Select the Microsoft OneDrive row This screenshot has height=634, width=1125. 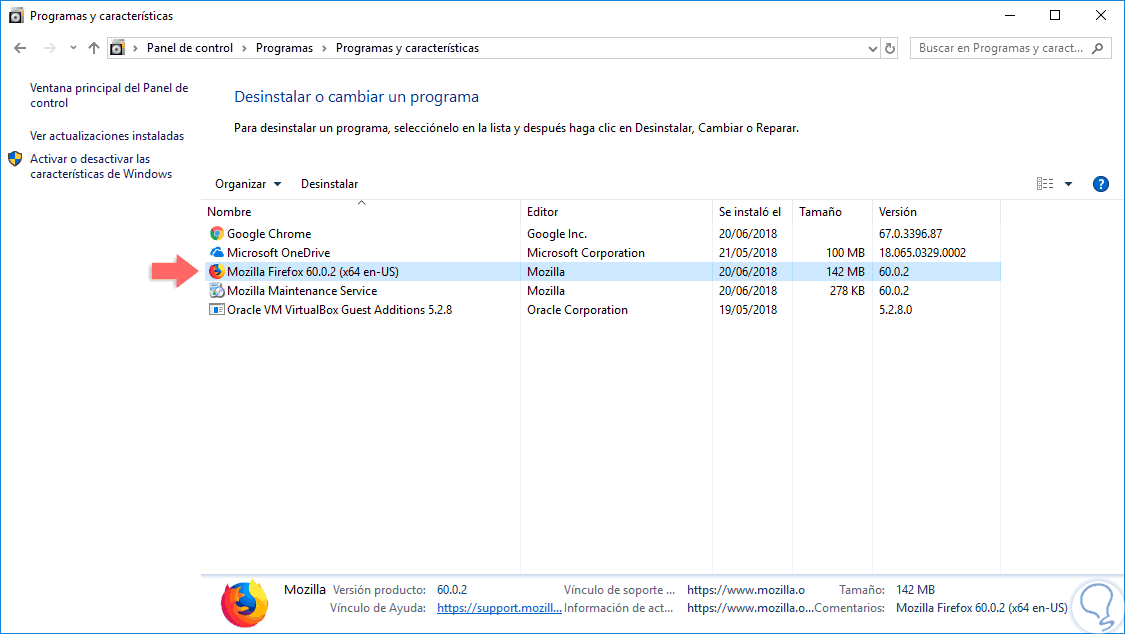[x=602, y=252]
